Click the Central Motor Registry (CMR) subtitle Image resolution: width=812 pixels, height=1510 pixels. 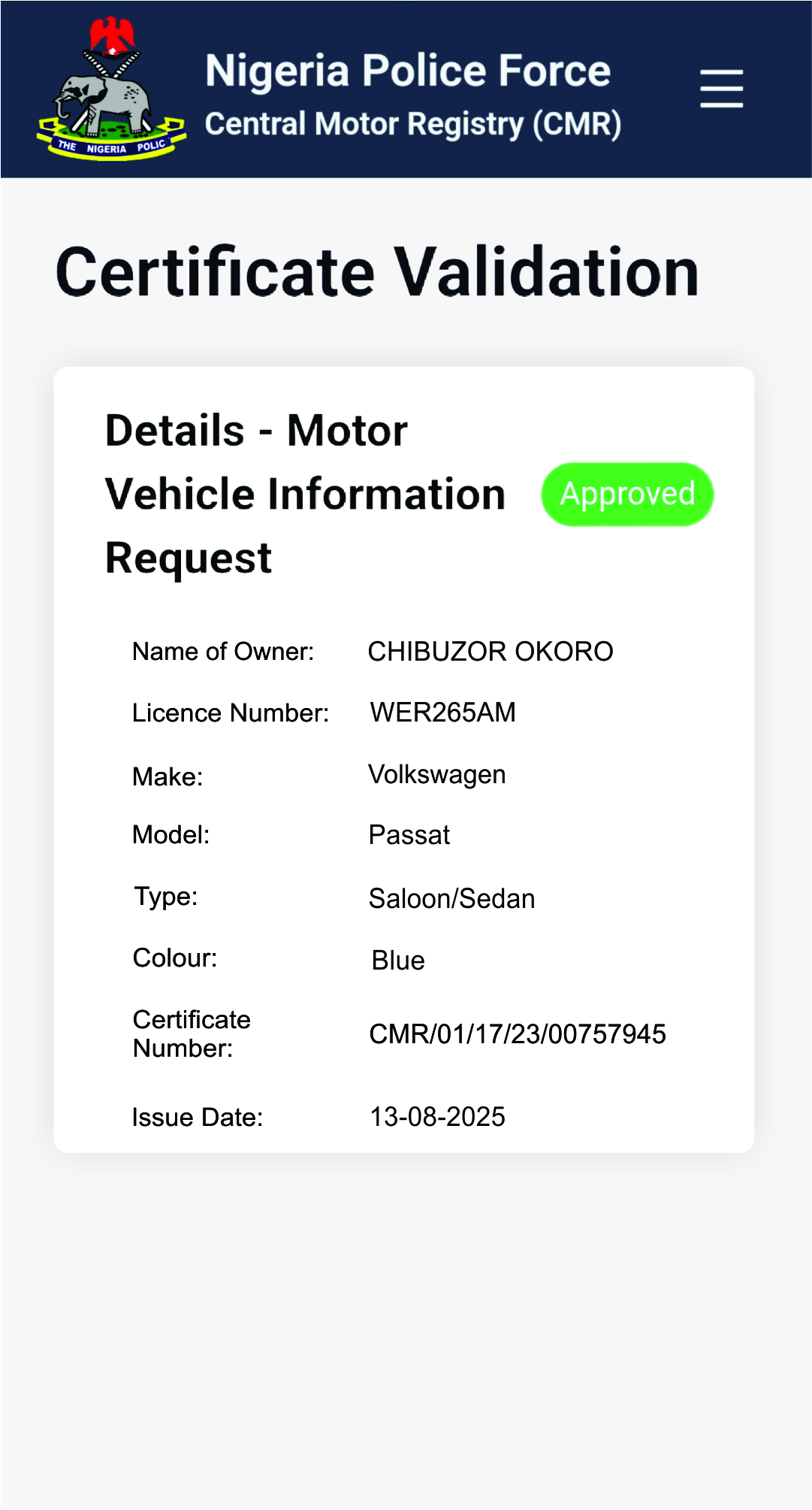[412, 125]
